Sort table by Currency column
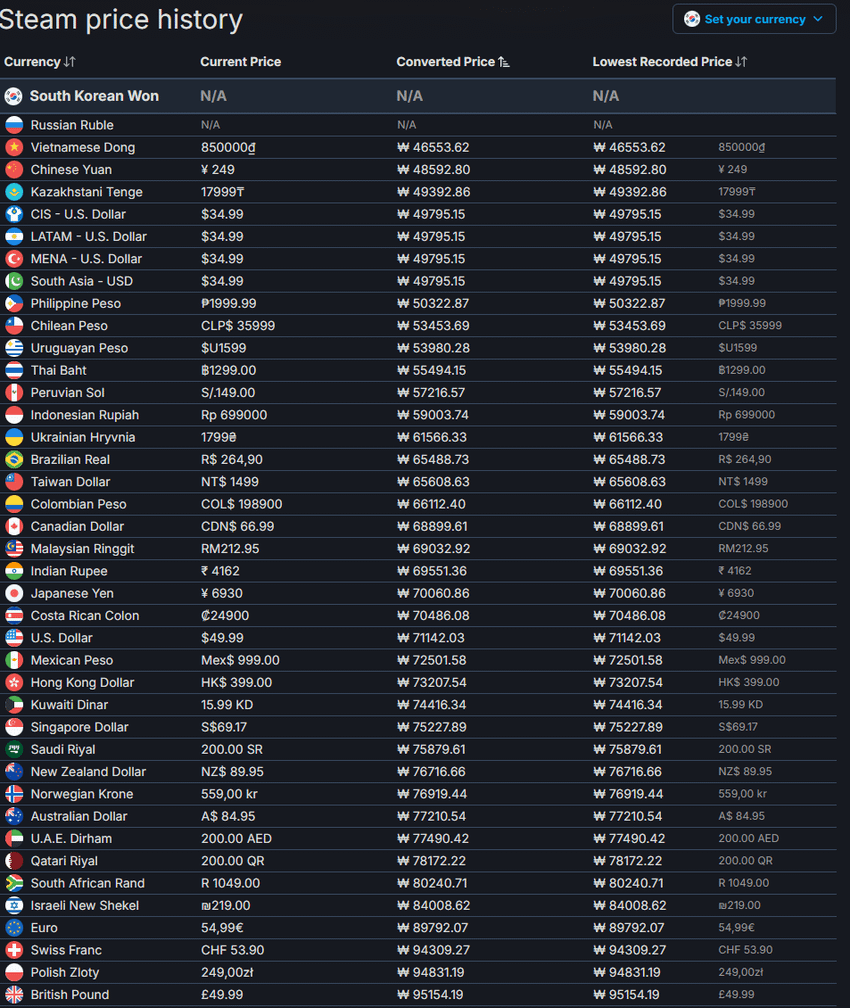 tap(40, 62)
